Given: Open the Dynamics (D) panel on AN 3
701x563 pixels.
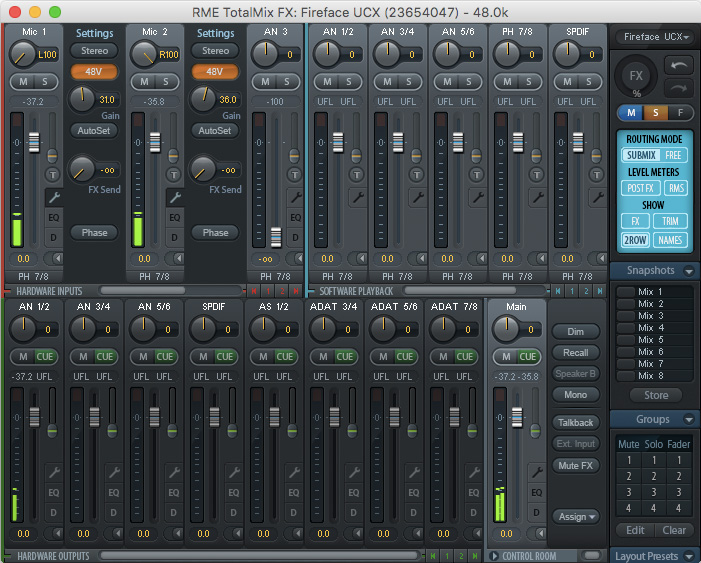Looking at the screenshot, I should click(x=294, y=236).
